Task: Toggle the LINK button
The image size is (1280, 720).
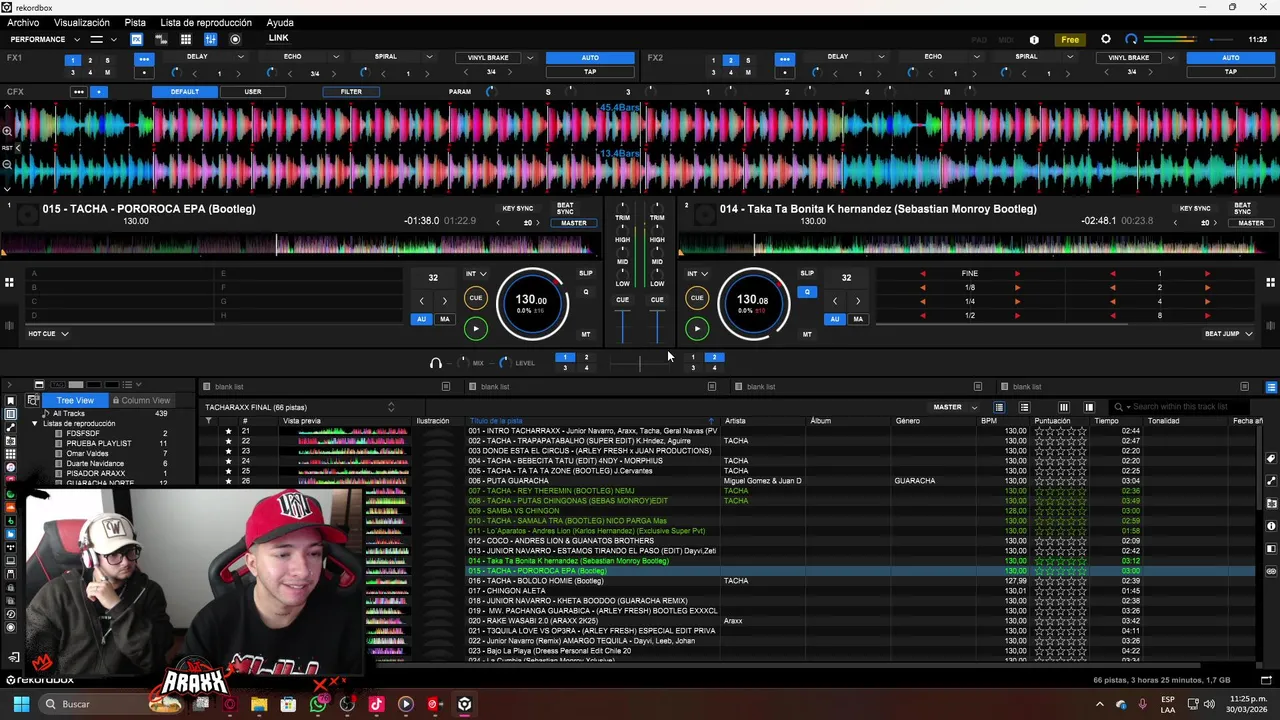Action: [x=278, y=38]
